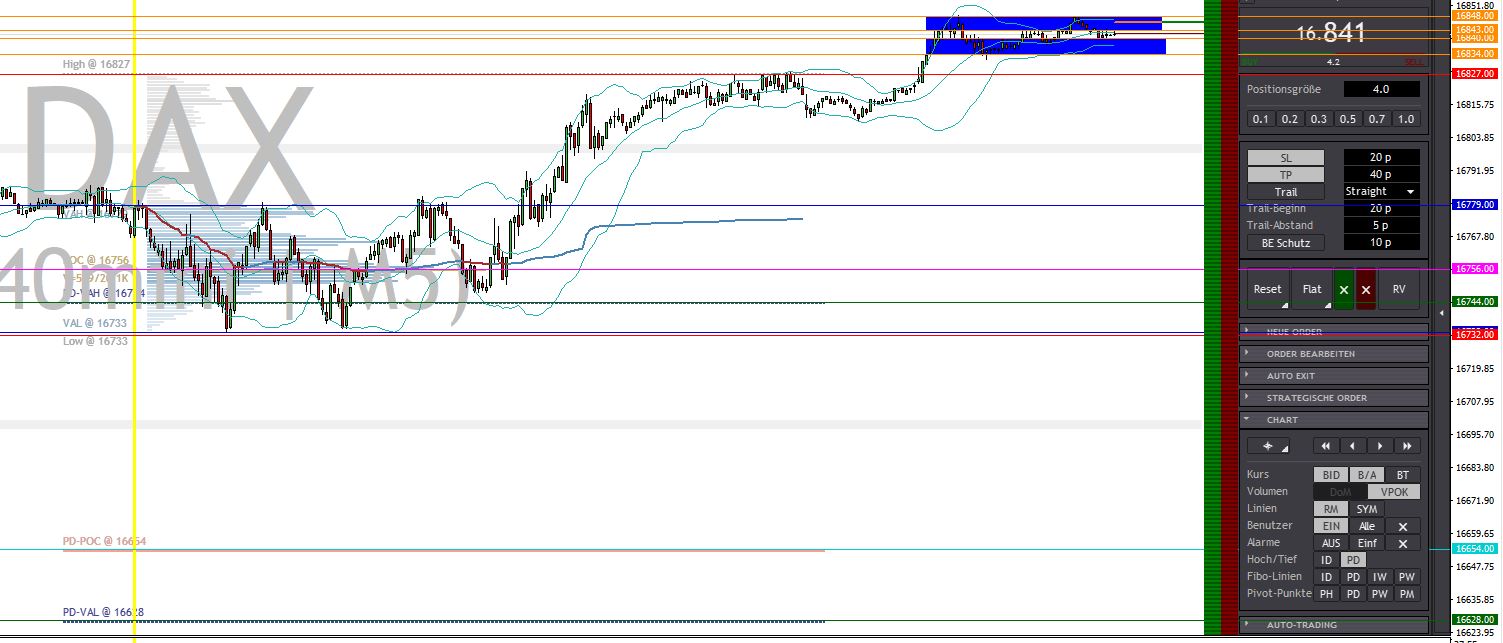Click the Reset button

click(x=1268, y=289)
